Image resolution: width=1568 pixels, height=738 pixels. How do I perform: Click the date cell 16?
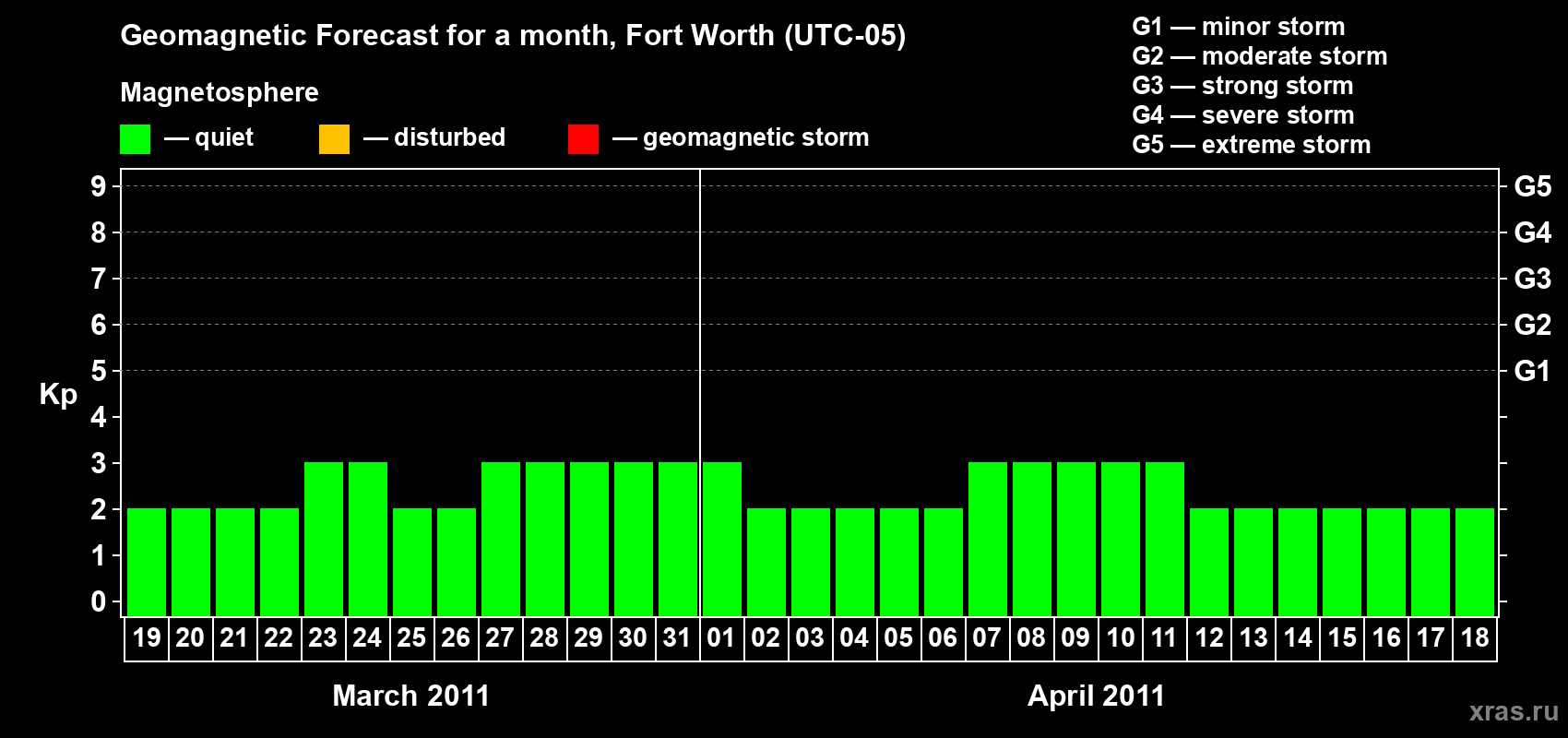coord(1386,638)
